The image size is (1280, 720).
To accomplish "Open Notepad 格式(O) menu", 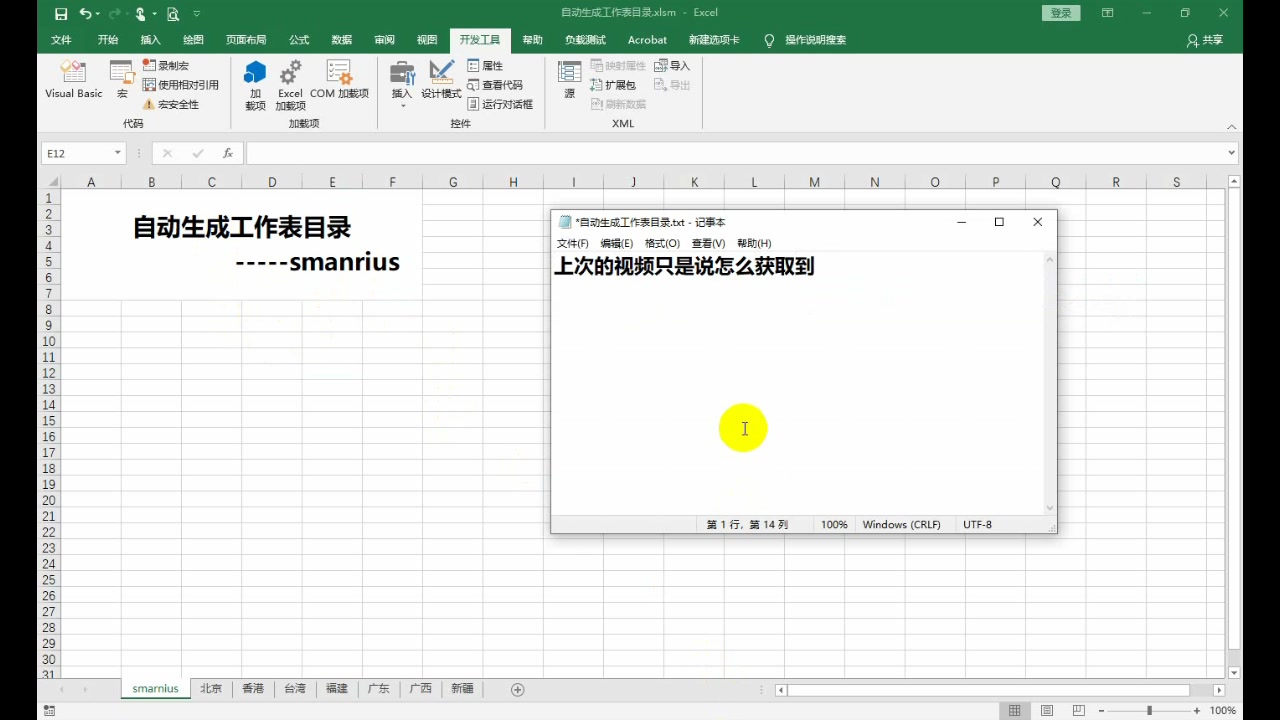I will pos(662,243).
